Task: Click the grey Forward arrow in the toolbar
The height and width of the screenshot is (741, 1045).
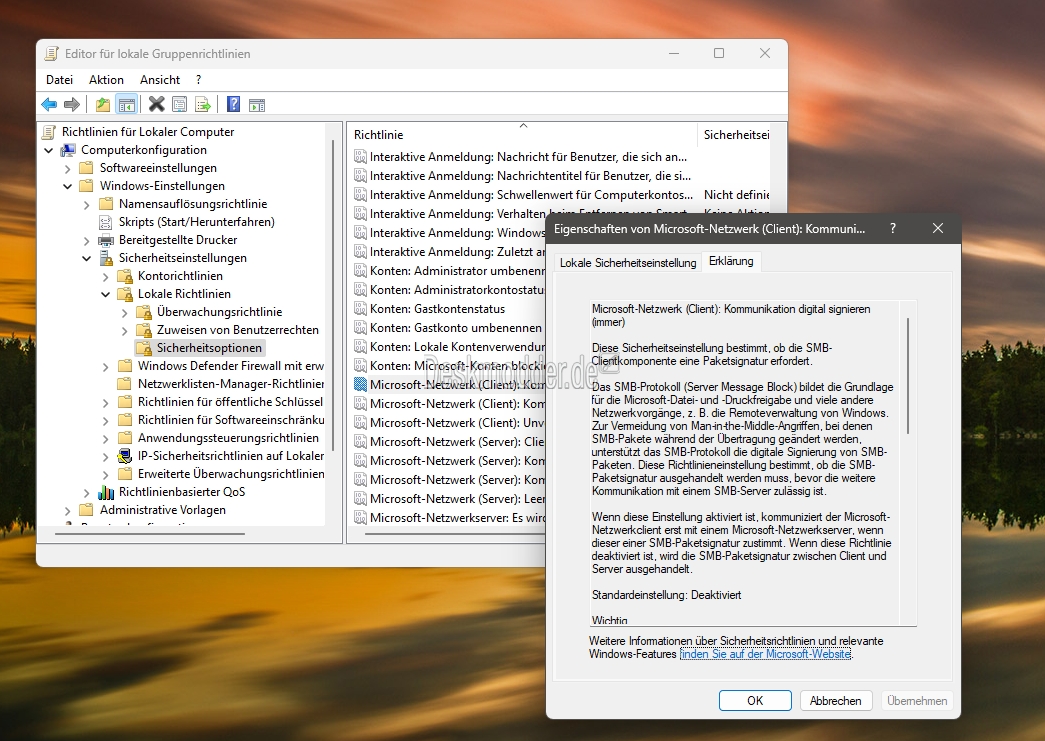Action: point(72,105)
